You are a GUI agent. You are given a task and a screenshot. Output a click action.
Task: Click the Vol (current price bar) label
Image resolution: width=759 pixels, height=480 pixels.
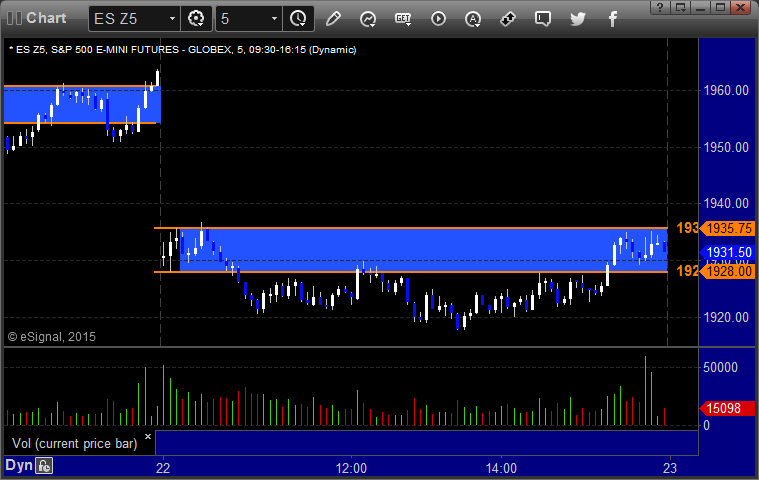tap(75, 444)
